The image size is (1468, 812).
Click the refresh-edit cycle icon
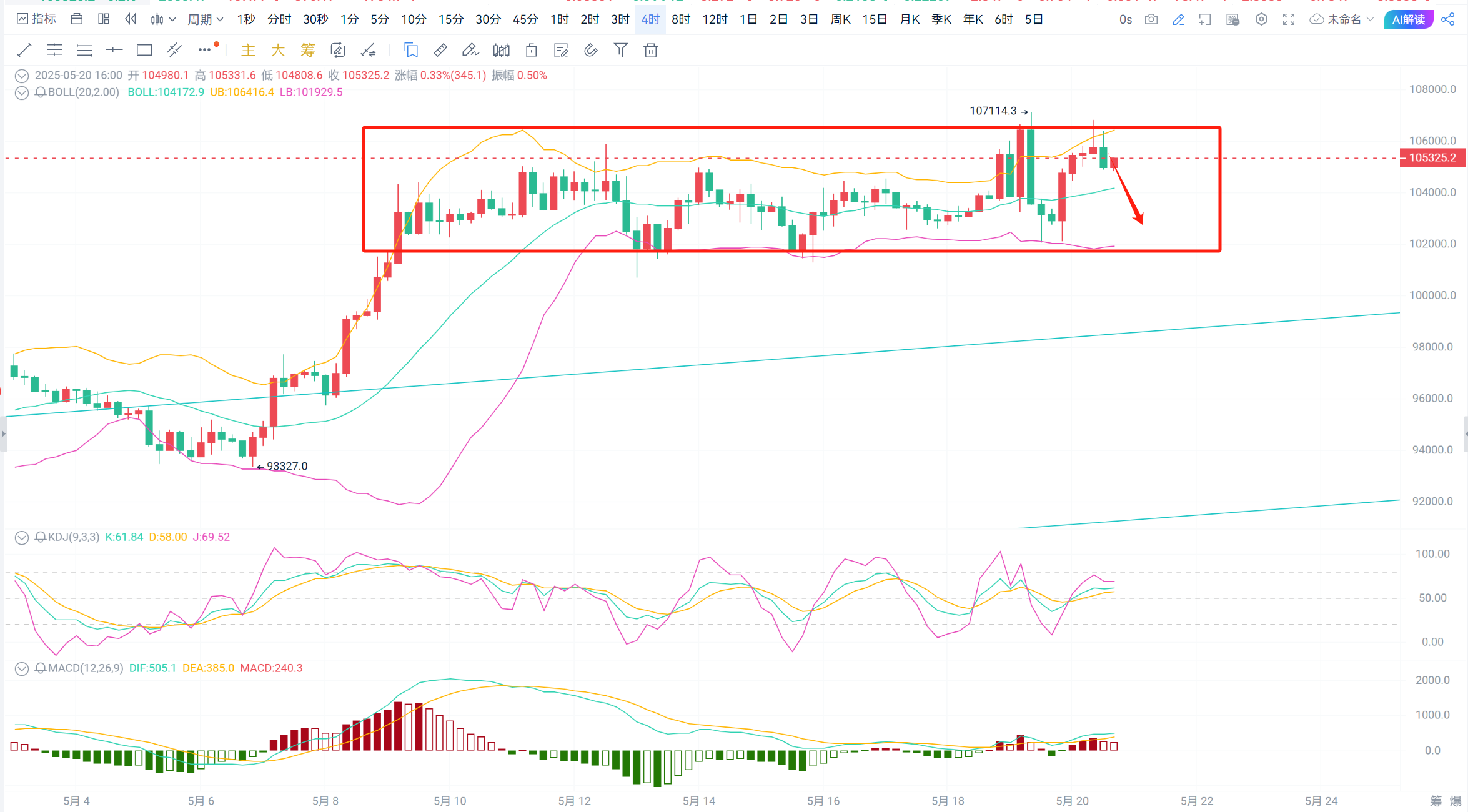(x=338, y=50)
